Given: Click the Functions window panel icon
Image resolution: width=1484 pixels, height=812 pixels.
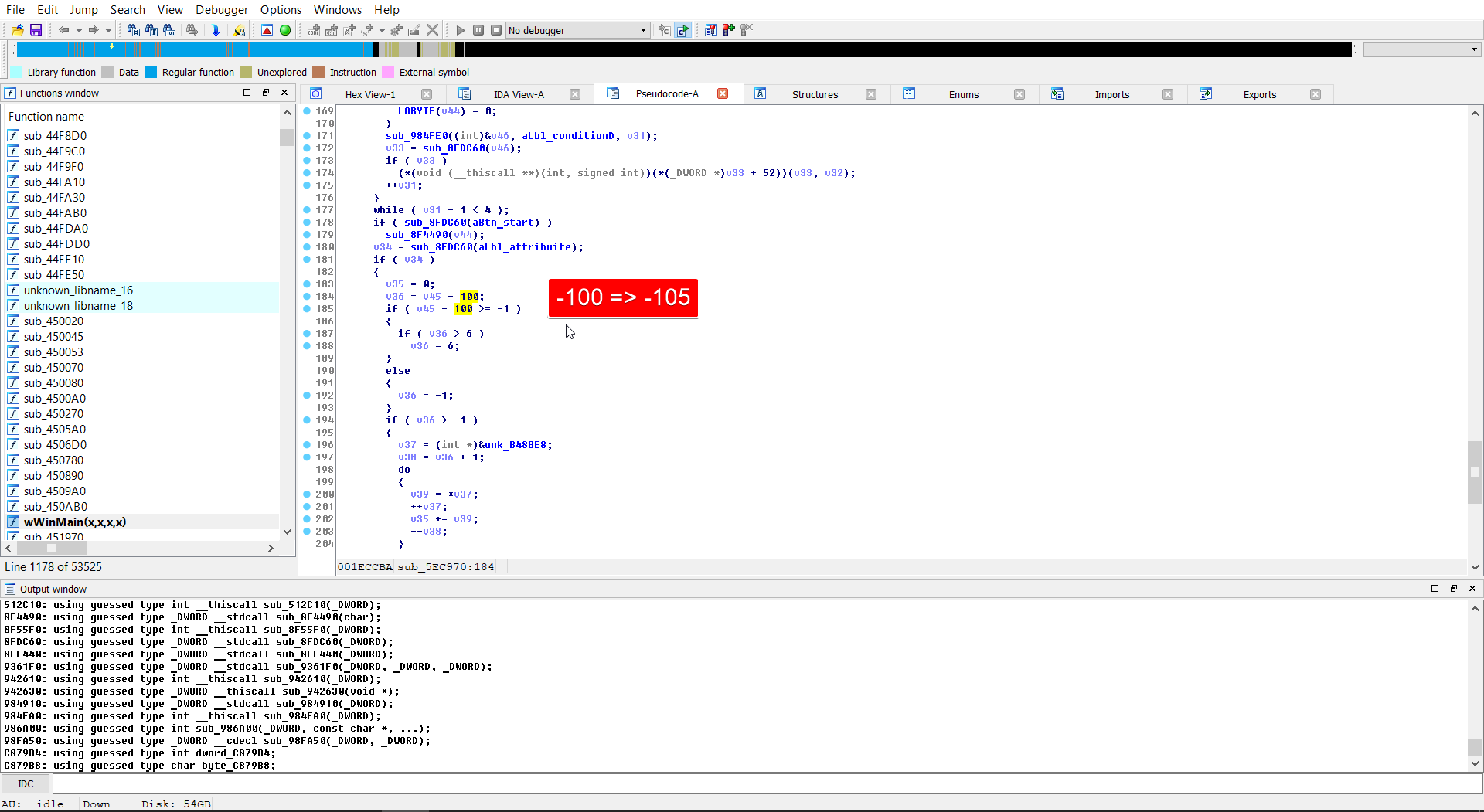Looking at the screenshot, I should [x=10, y=93].
